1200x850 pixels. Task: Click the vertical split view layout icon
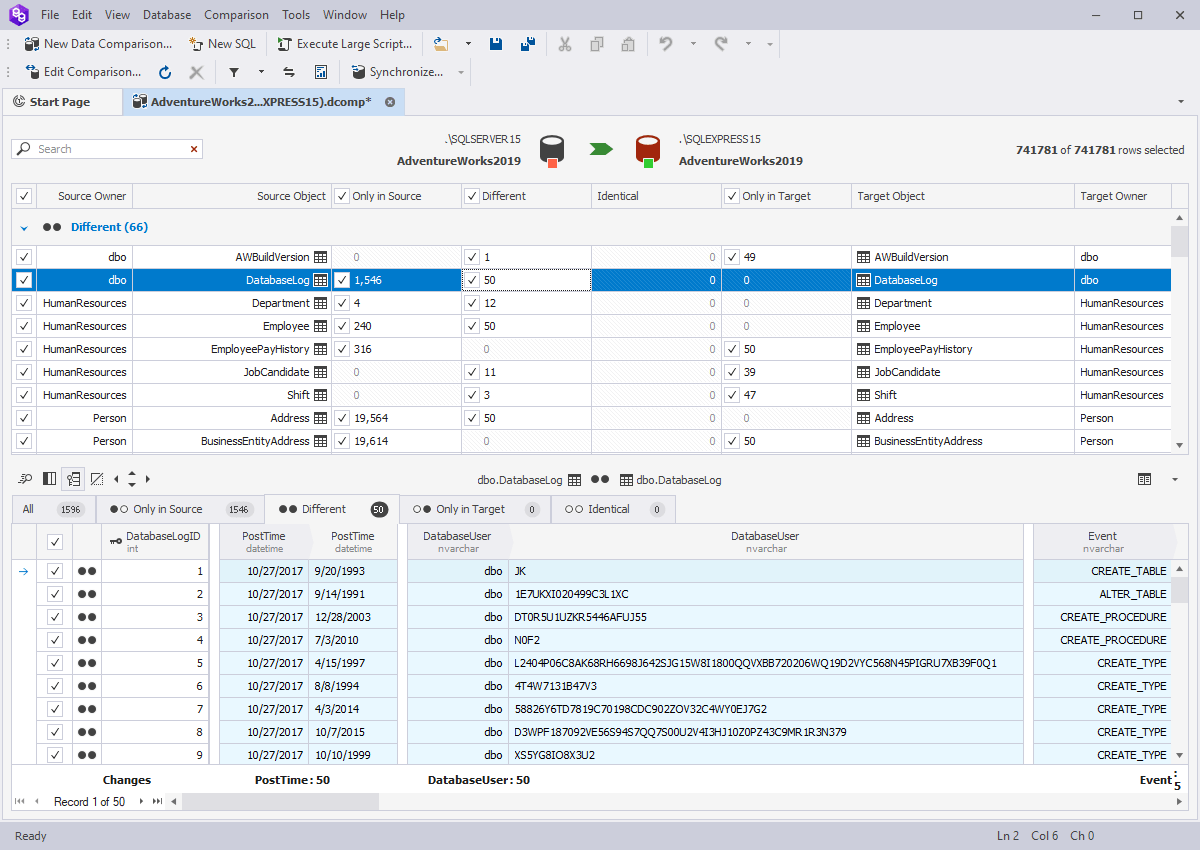pos(49,479)
